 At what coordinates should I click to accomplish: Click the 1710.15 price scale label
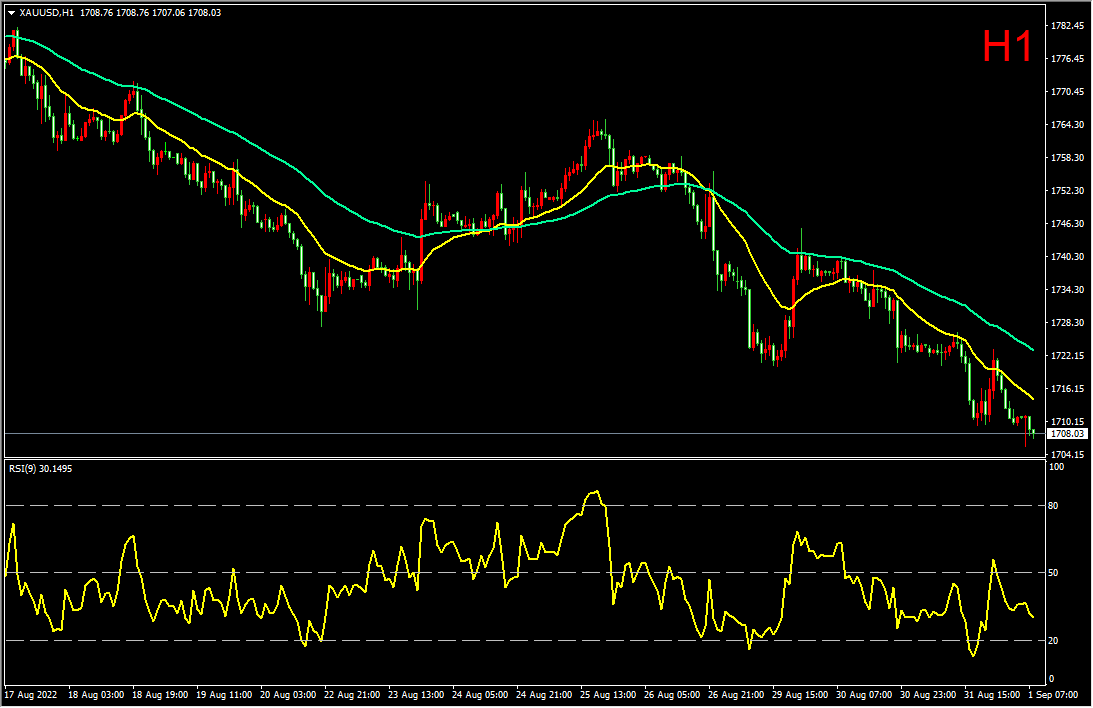(1067, 422)
